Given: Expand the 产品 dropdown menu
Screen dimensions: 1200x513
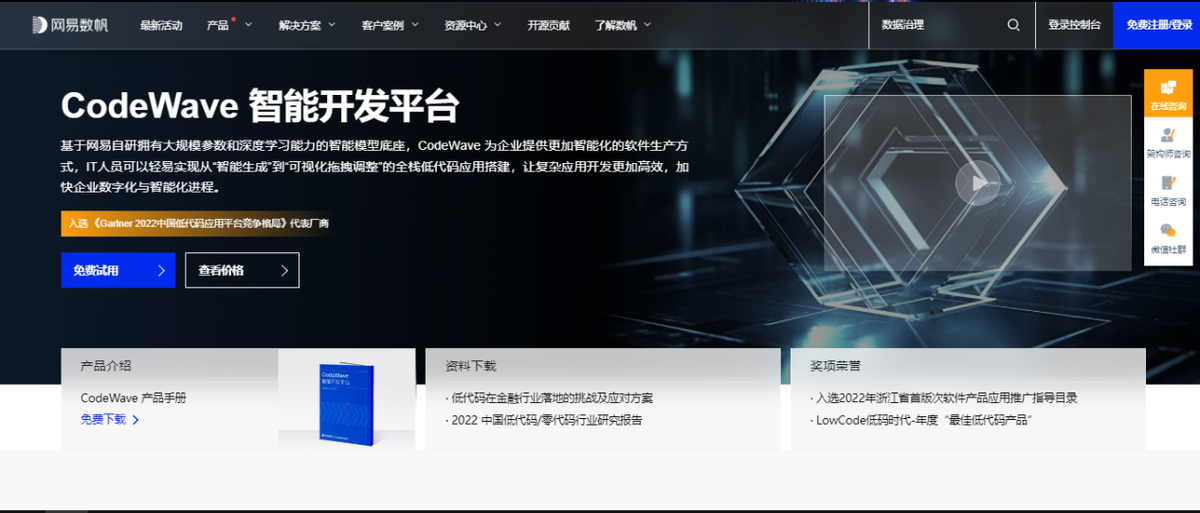Looking at the screenshot, I should click(x=229, y=25).
